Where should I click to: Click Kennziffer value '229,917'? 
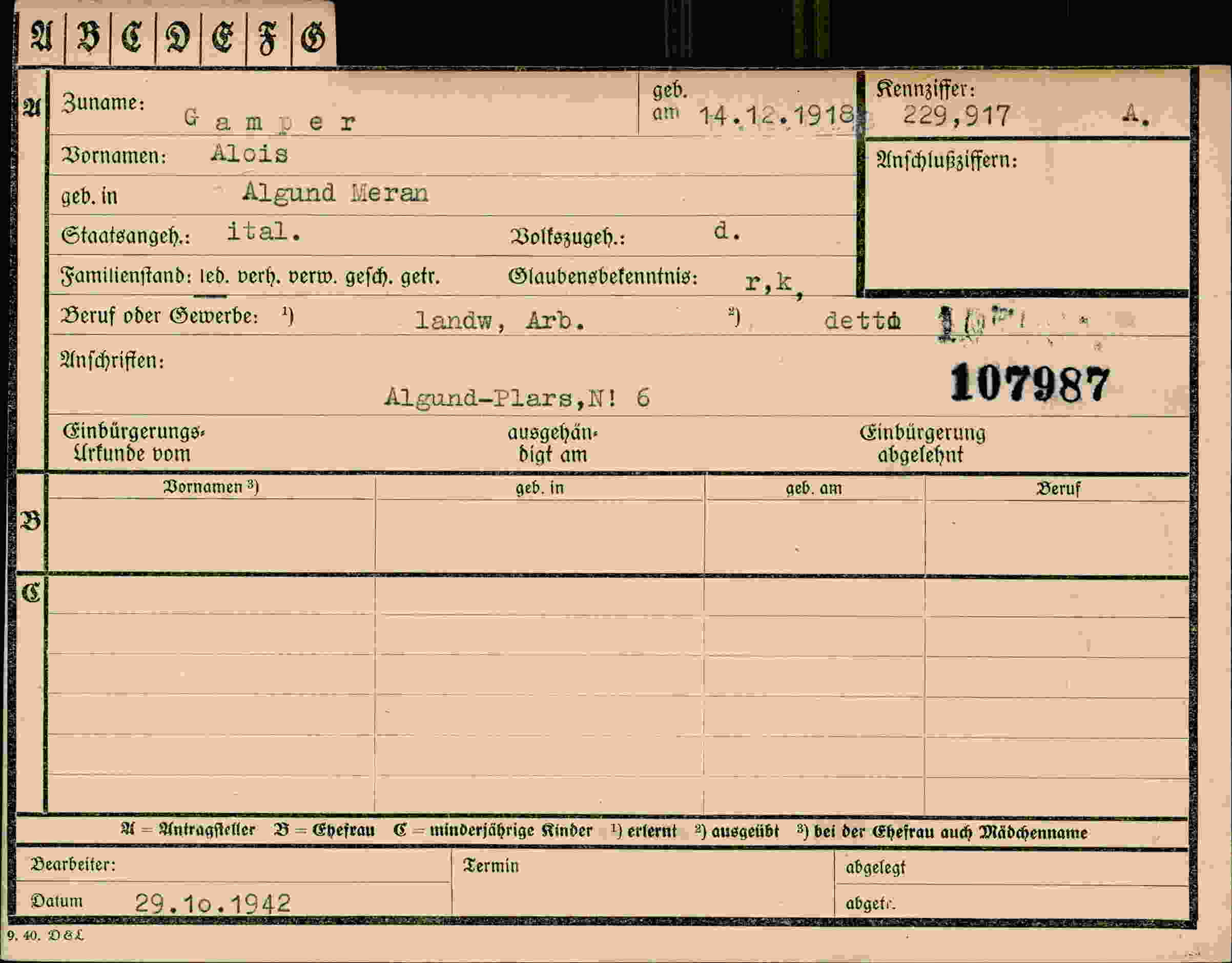957,116
